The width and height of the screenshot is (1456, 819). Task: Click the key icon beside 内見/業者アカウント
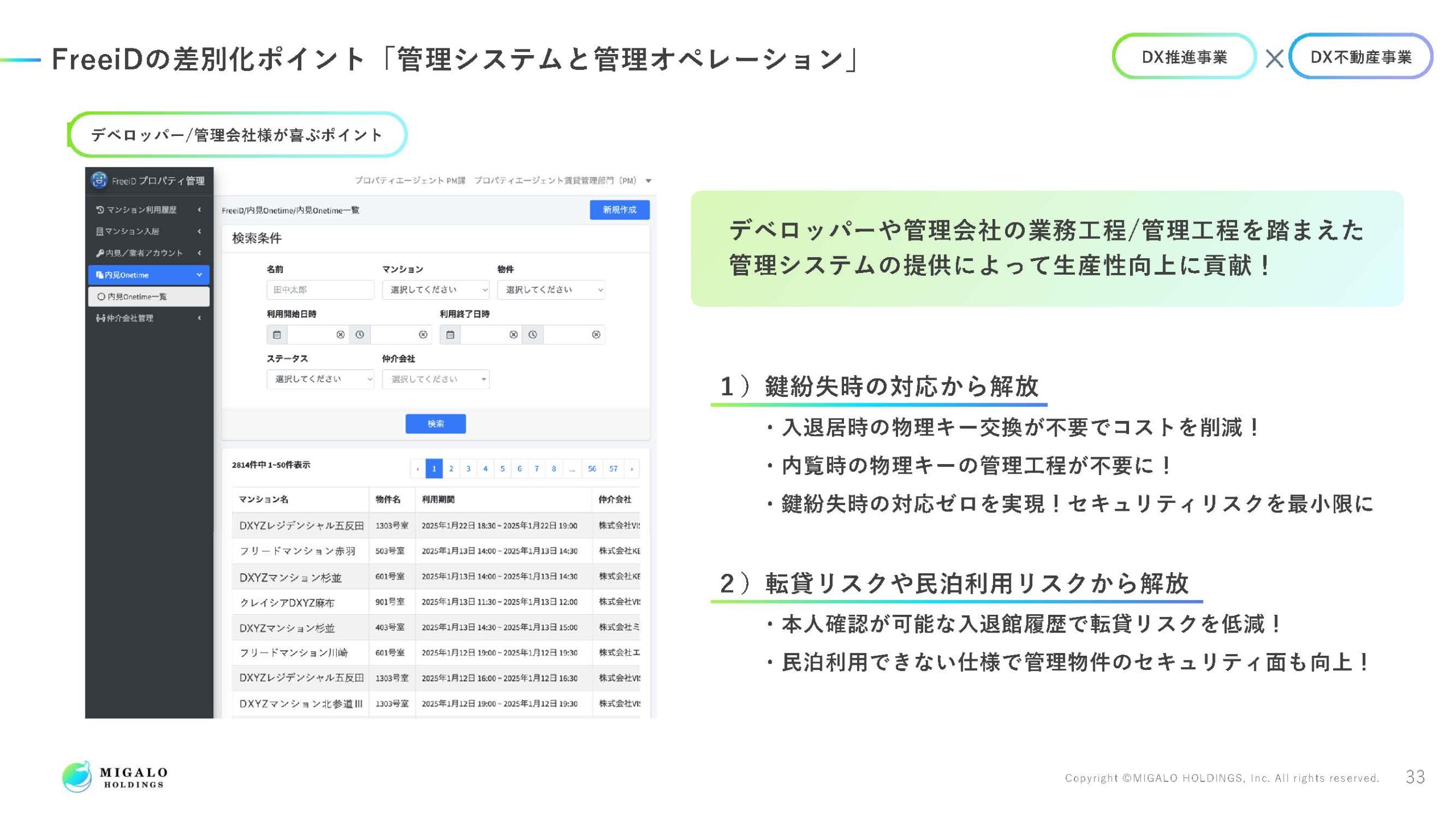tap(100, 253)
